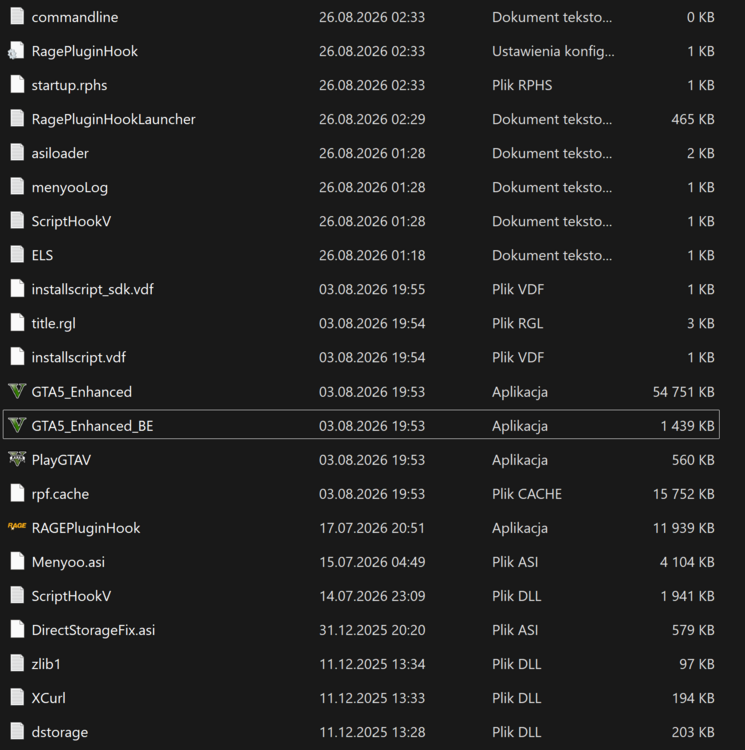Click the 4 104 KB size value
Screen dimensions: 745x750
click(x=687, y=562)
